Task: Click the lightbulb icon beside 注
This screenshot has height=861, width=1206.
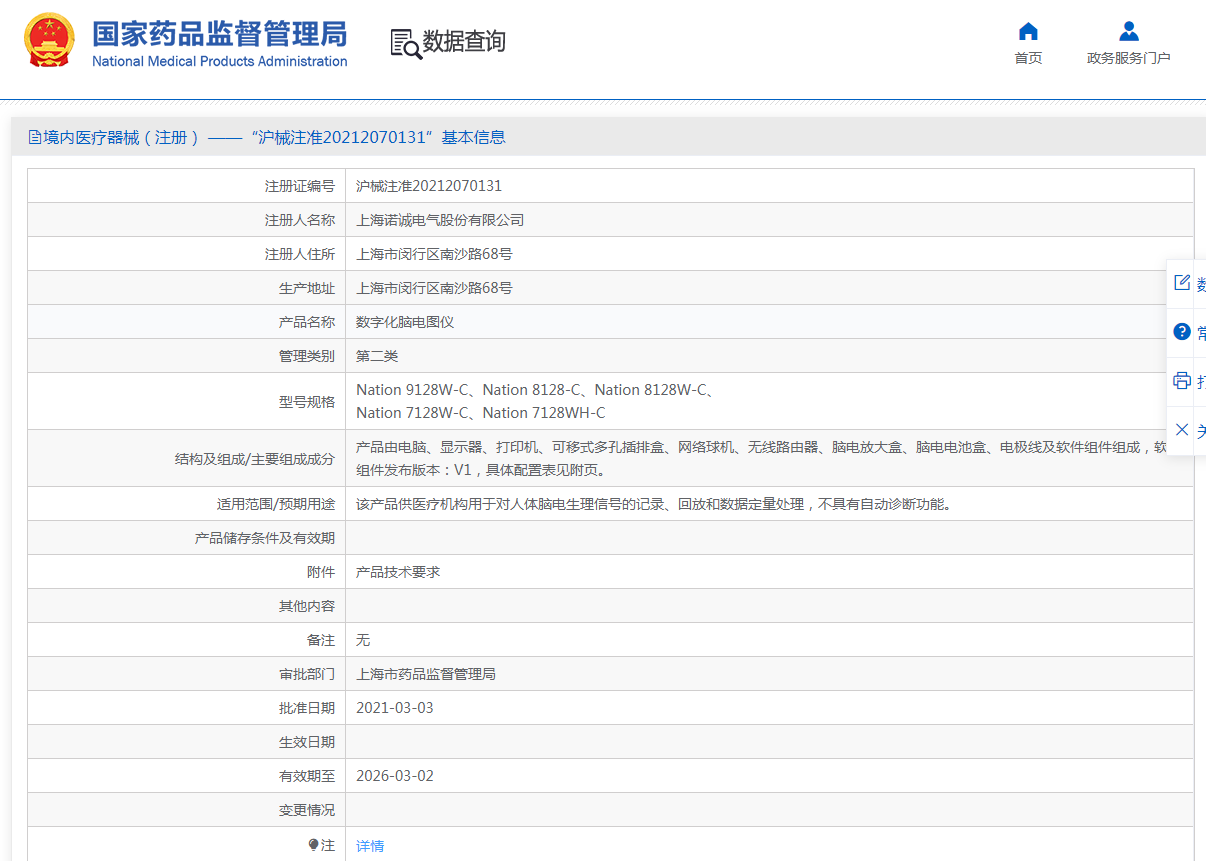Action: pos(313,845)
